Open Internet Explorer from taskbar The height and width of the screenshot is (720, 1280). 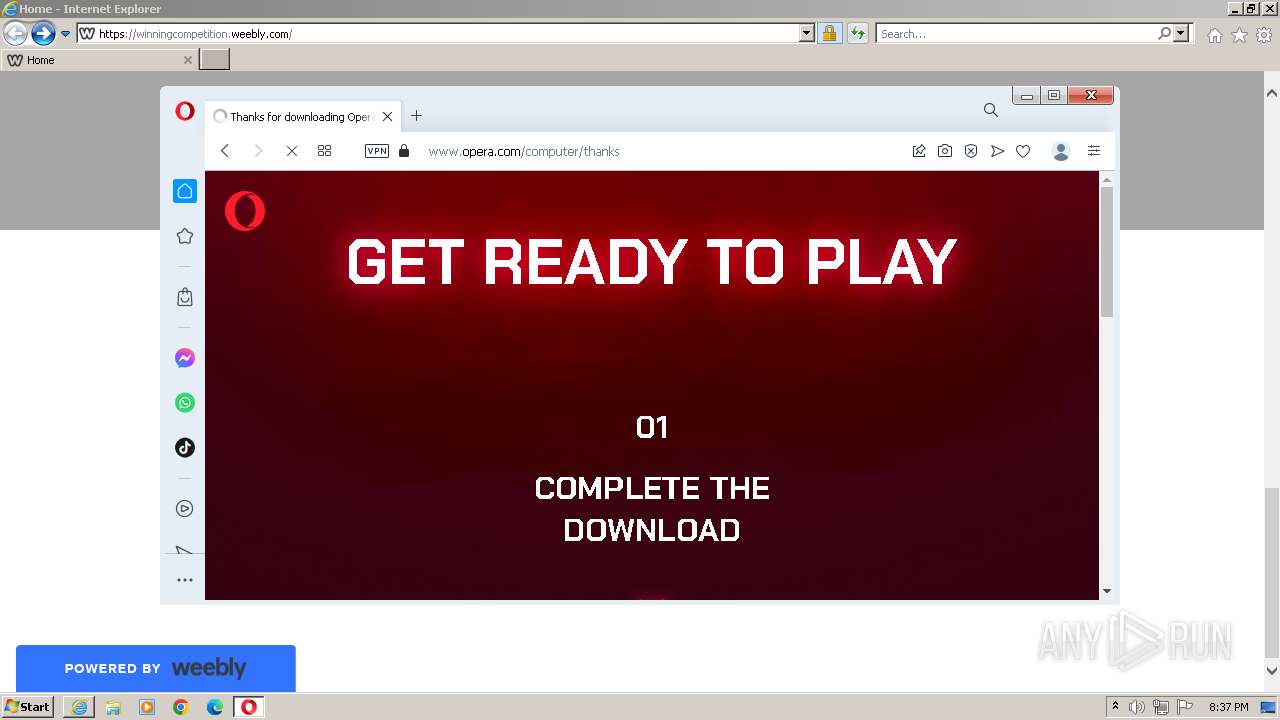click(79, 707)
